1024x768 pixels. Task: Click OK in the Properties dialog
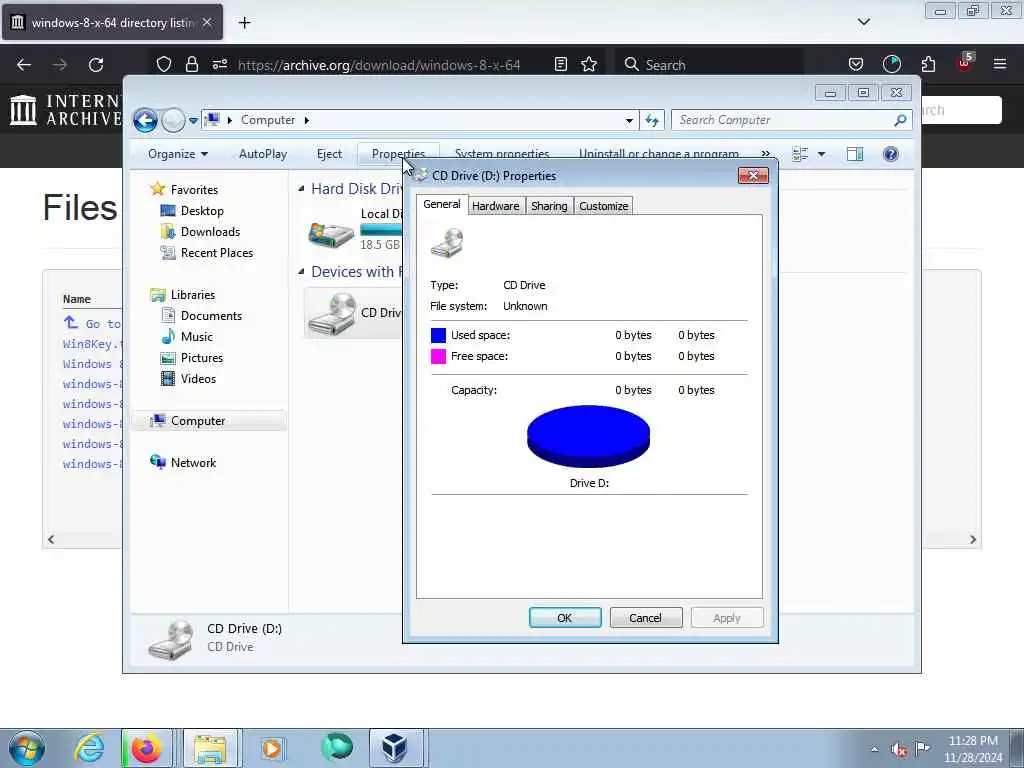[x=565, y=618]
